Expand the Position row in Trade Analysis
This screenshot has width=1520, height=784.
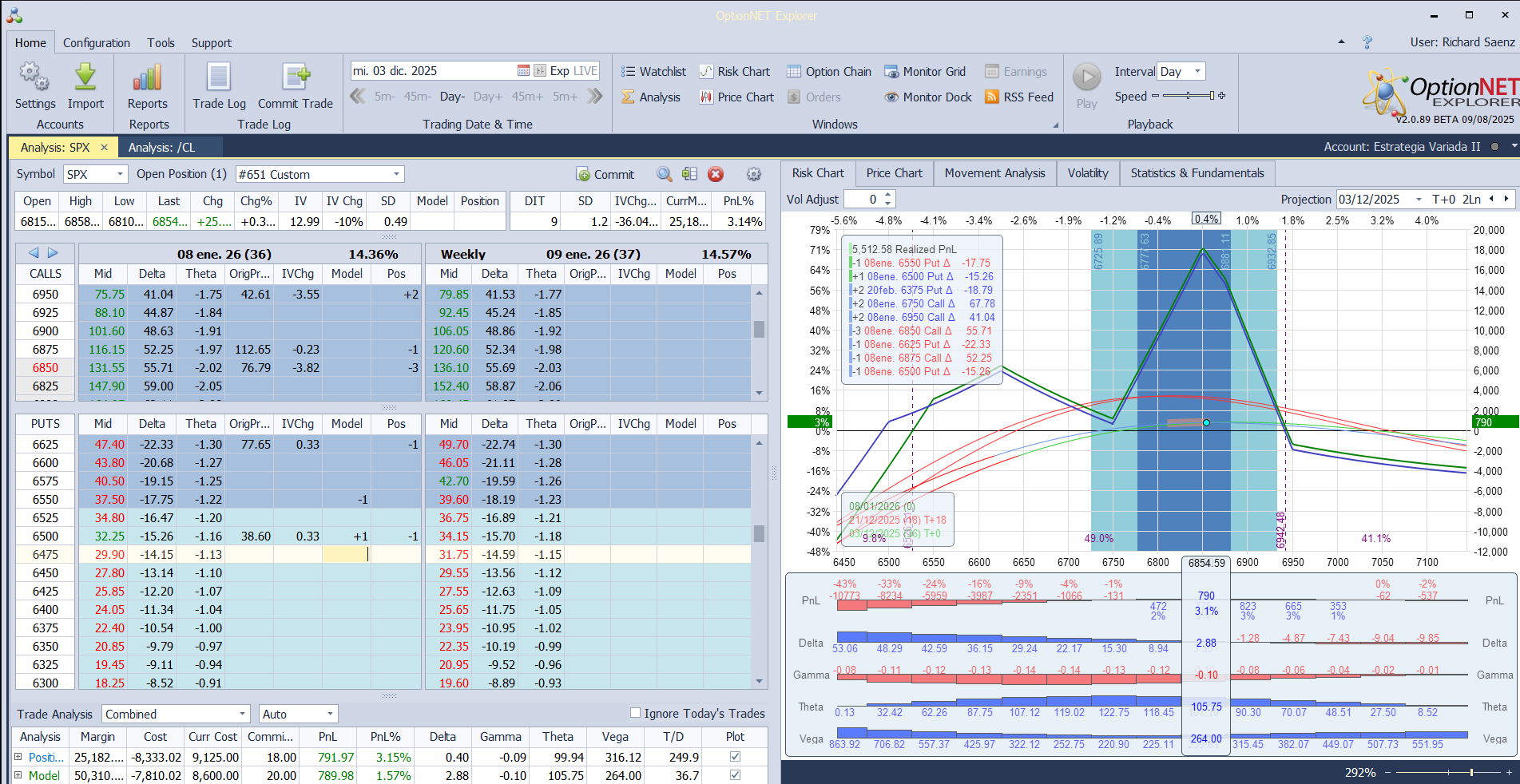18,756
